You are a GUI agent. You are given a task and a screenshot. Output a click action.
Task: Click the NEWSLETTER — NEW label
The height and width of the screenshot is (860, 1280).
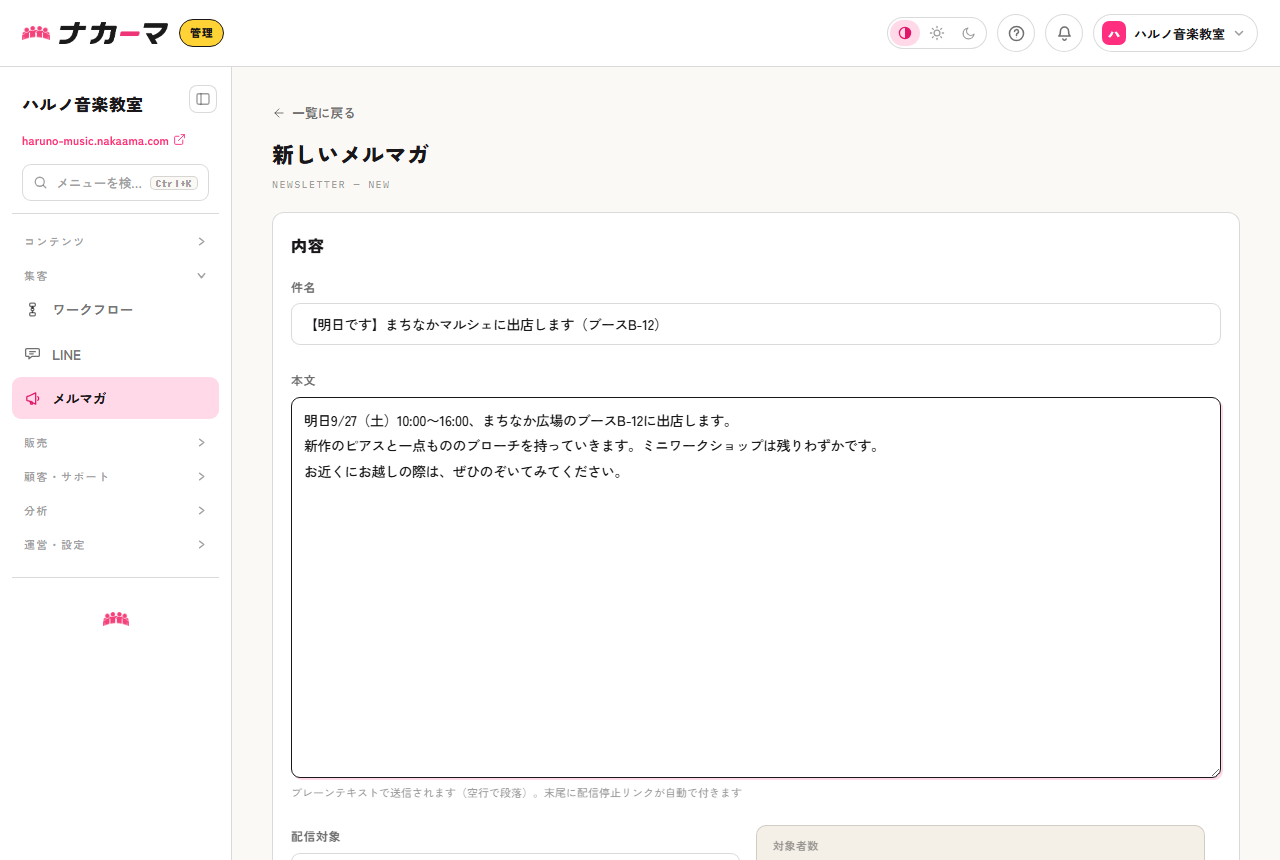(331, 185)
